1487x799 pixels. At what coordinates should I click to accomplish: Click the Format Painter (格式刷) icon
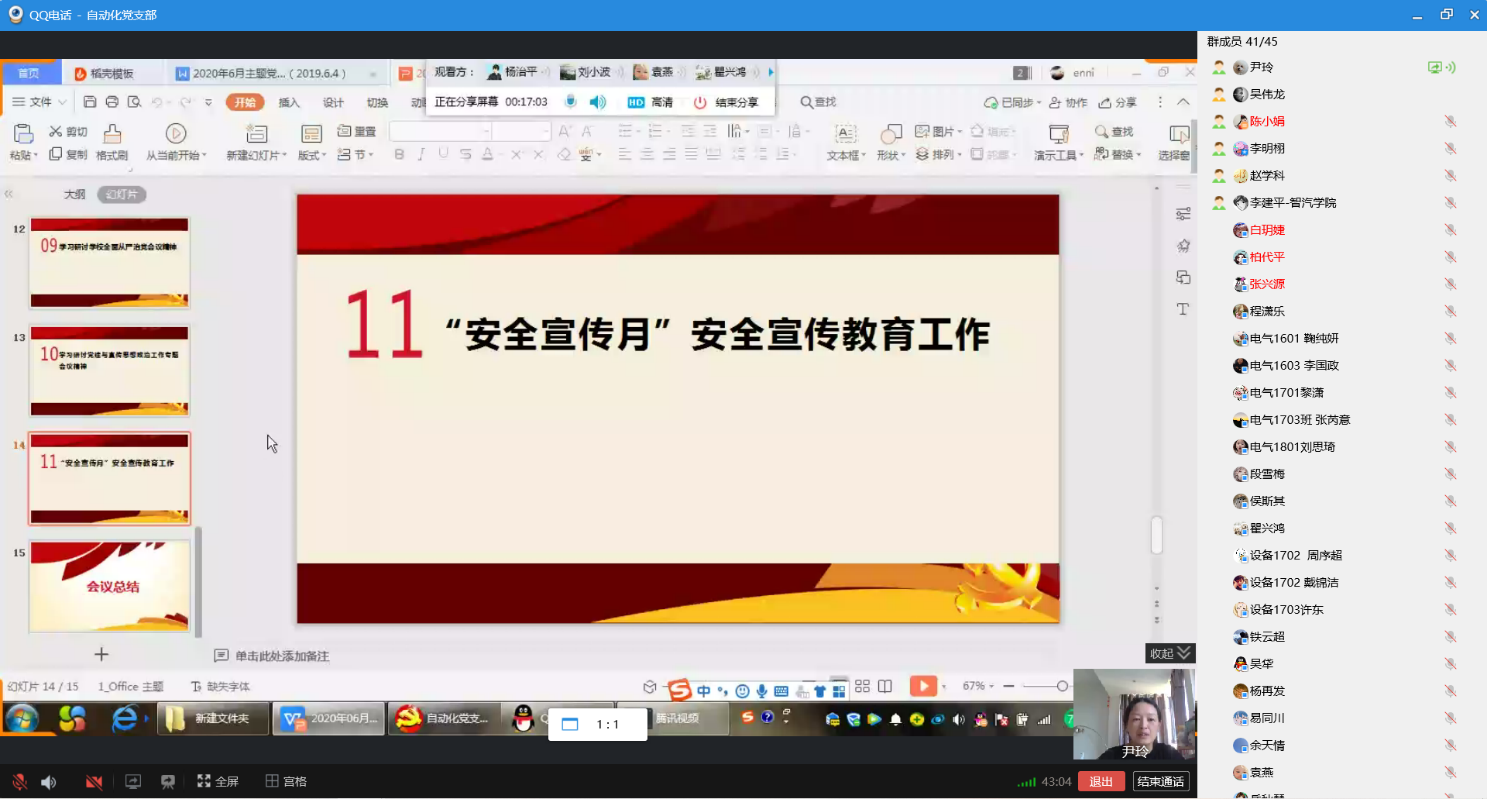[x=112, y=134]
